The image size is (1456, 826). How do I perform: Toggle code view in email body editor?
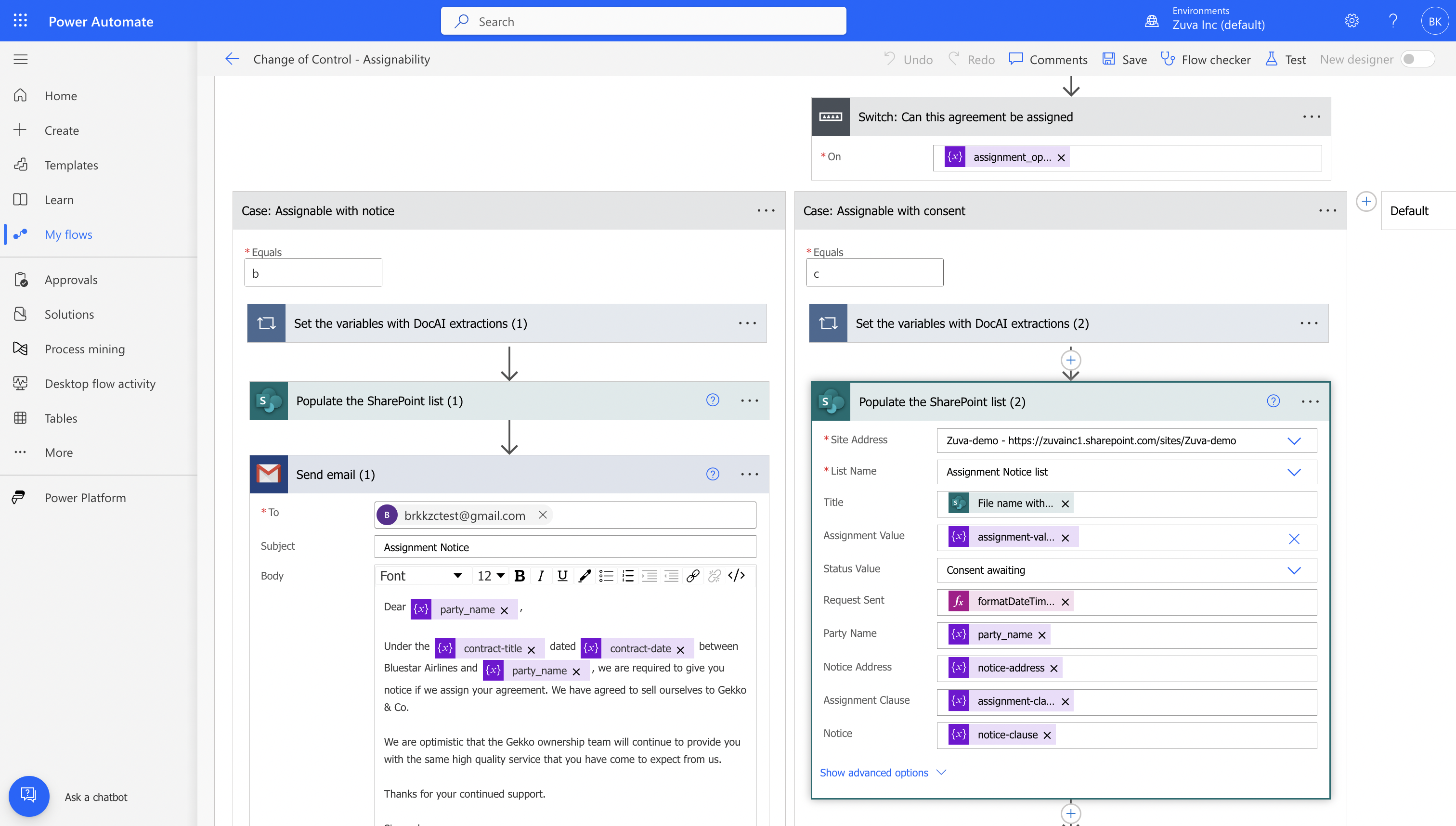coord(737,576)
